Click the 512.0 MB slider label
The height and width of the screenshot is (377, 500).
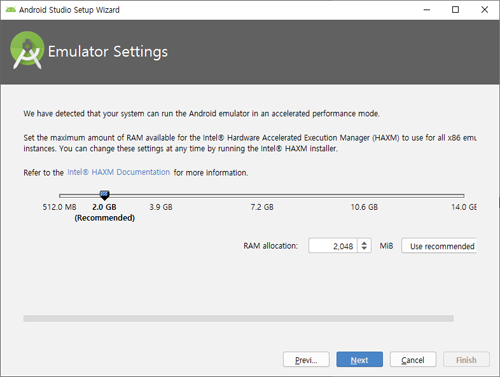[59, 207]
